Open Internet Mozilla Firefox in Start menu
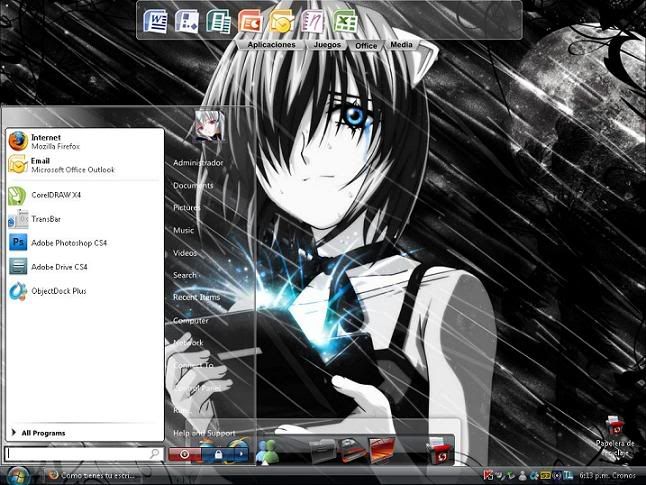The width and height of the screenshot is (646, 485). click(84, 141)
